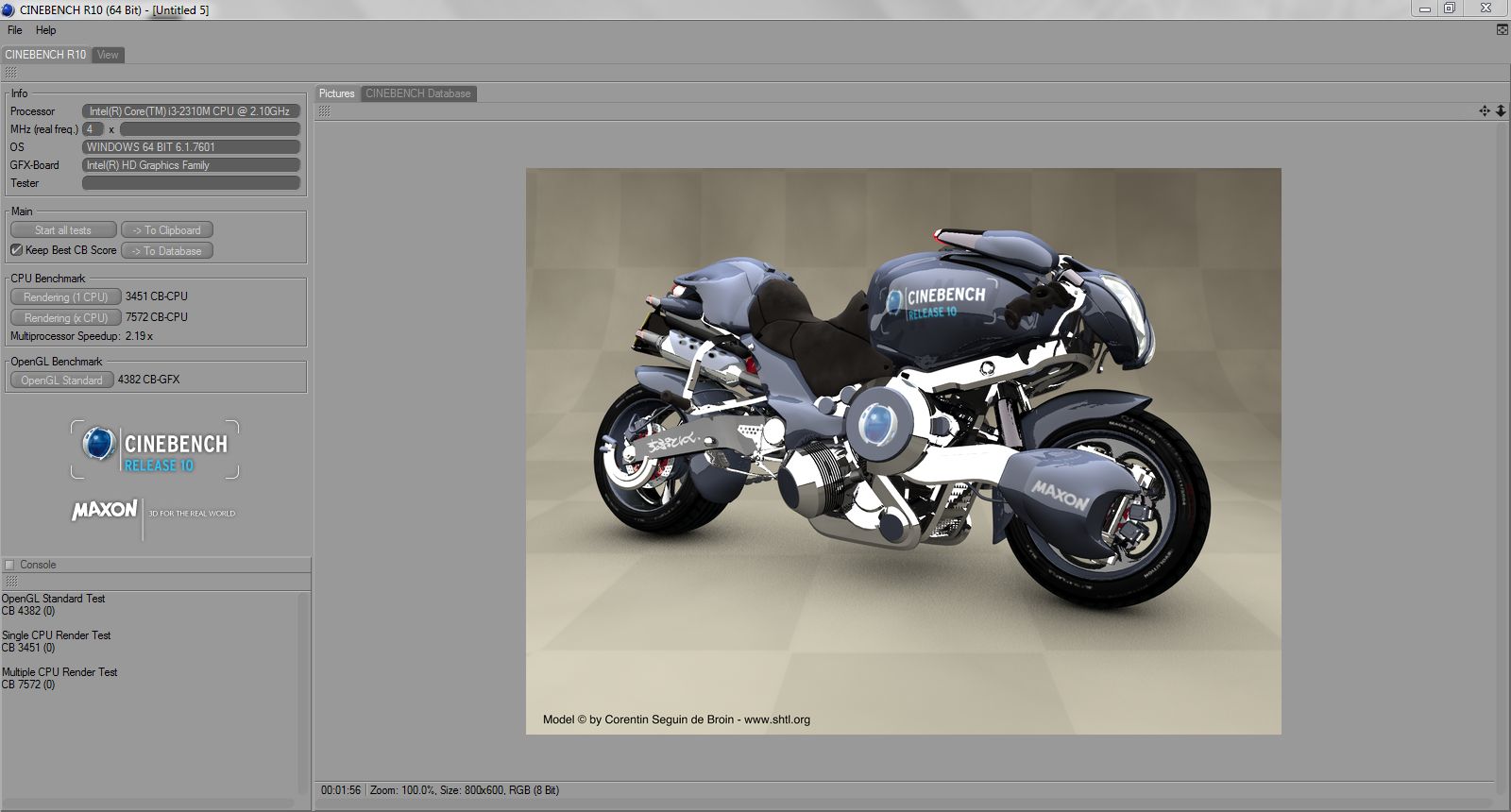Restore down the CINEBENCH window

pyautogui.click(x=1450, y=8)
